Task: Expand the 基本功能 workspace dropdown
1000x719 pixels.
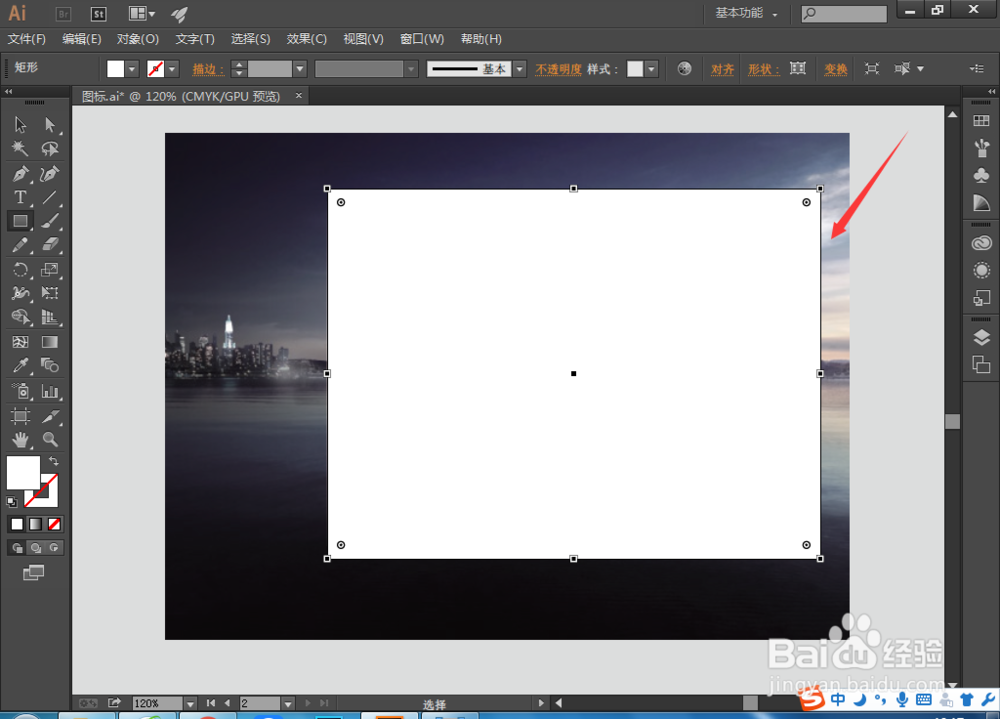Action: pos(775,14)
